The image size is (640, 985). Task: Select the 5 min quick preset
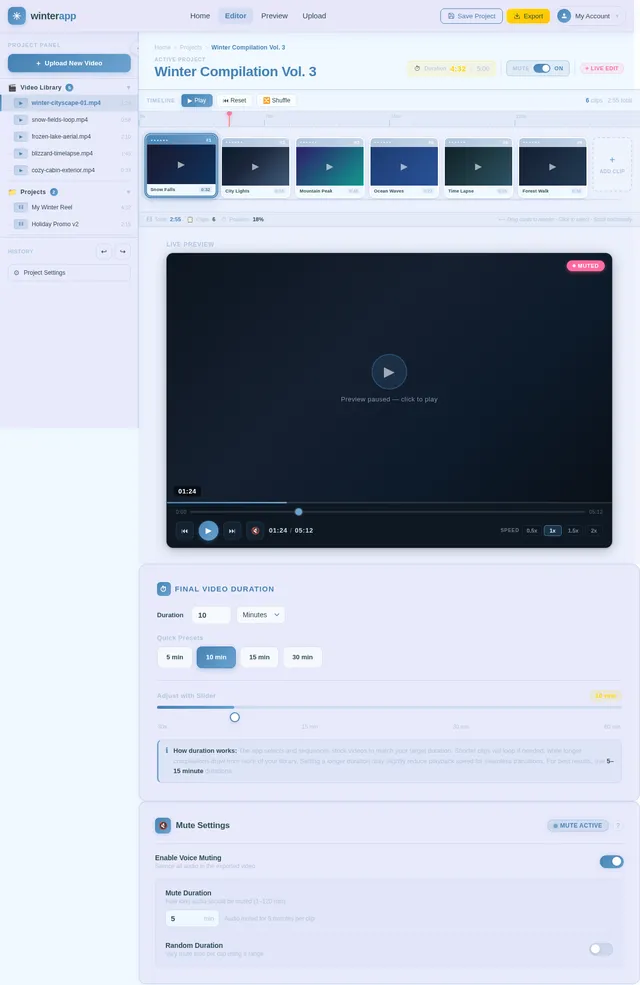point(175,657)
